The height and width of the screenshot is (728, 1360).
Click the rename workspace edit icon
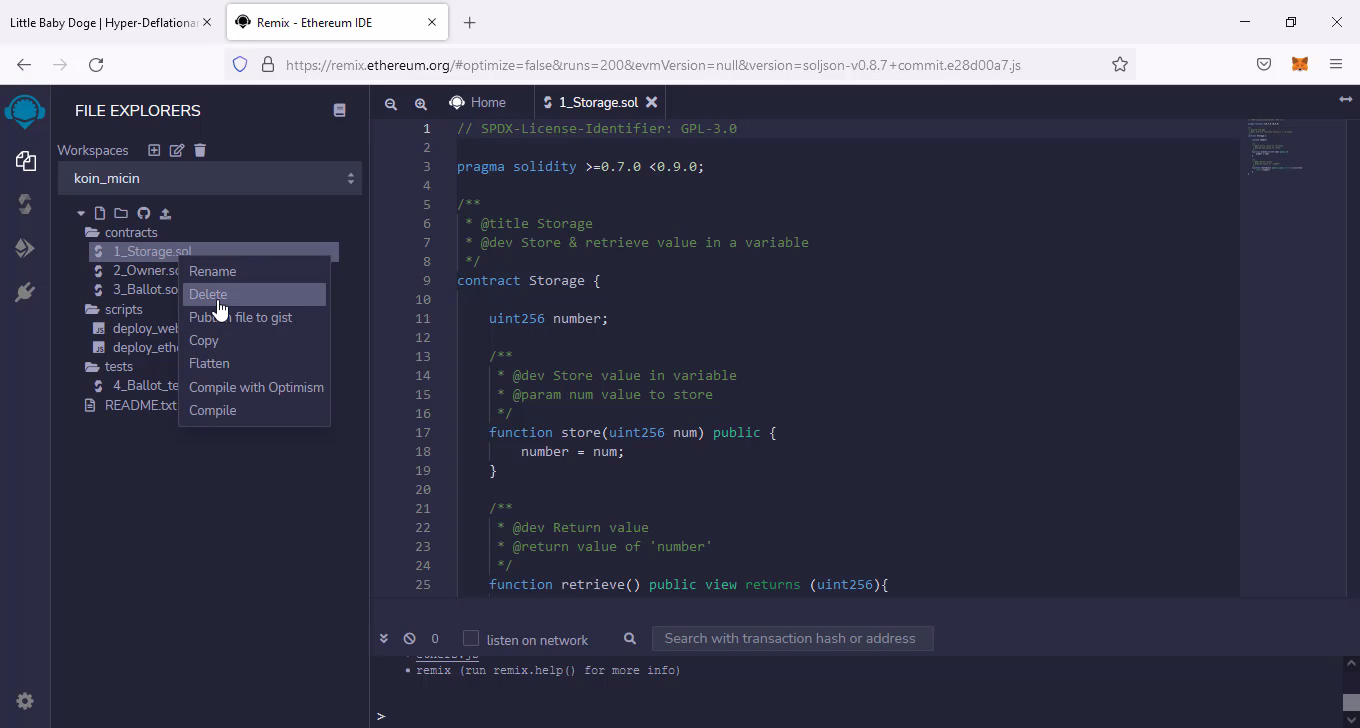point(177,150)
